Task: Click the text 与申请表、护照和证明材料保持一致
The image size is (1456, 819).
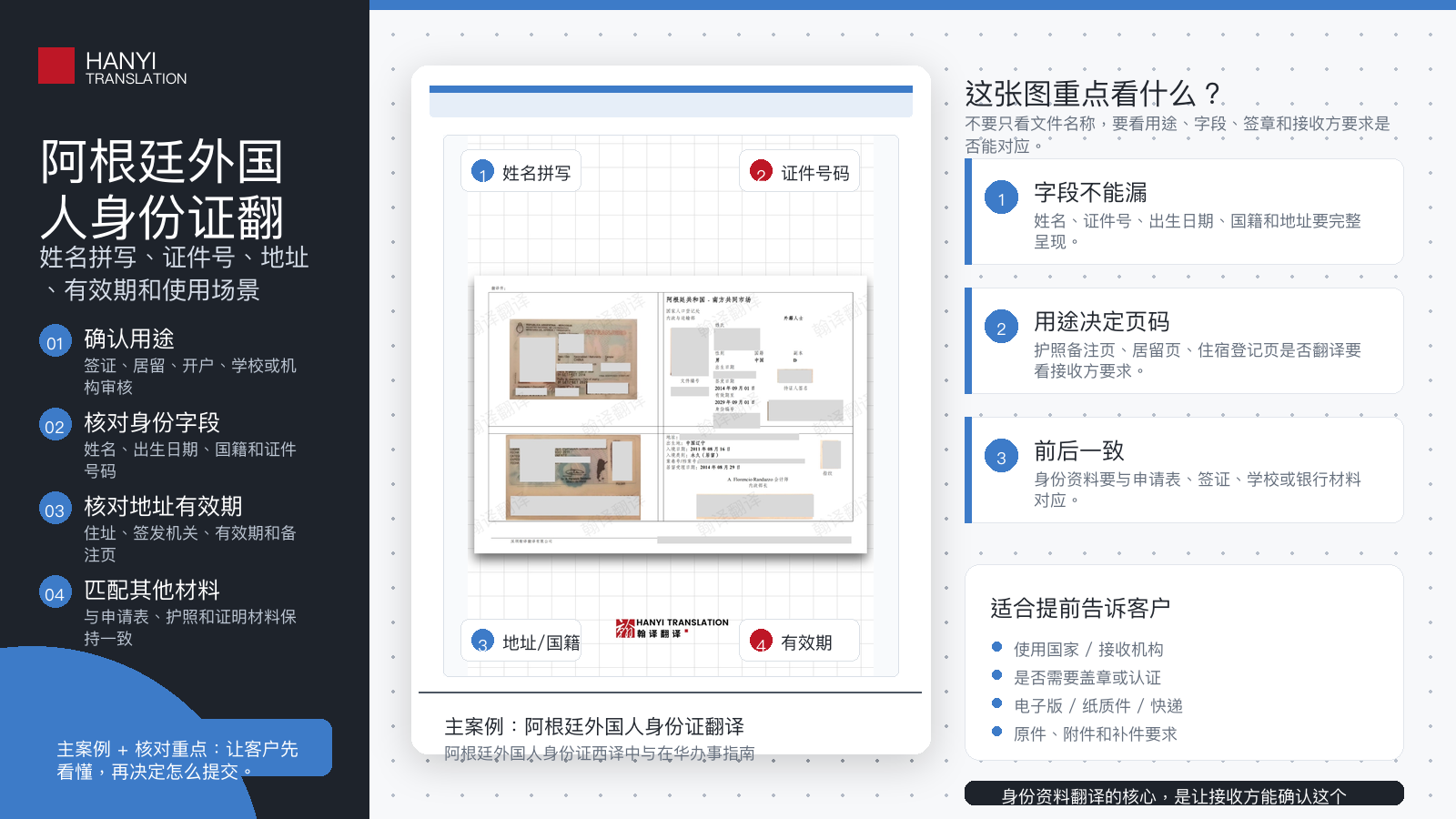Action: point(190,627)
